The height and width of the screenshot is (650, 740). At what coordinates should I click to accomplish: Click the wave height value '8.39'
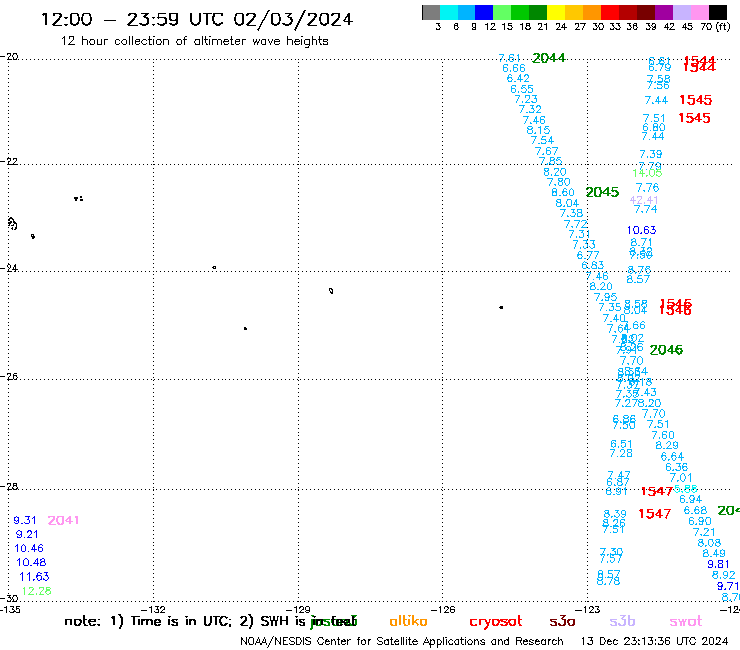coord(615,514)
